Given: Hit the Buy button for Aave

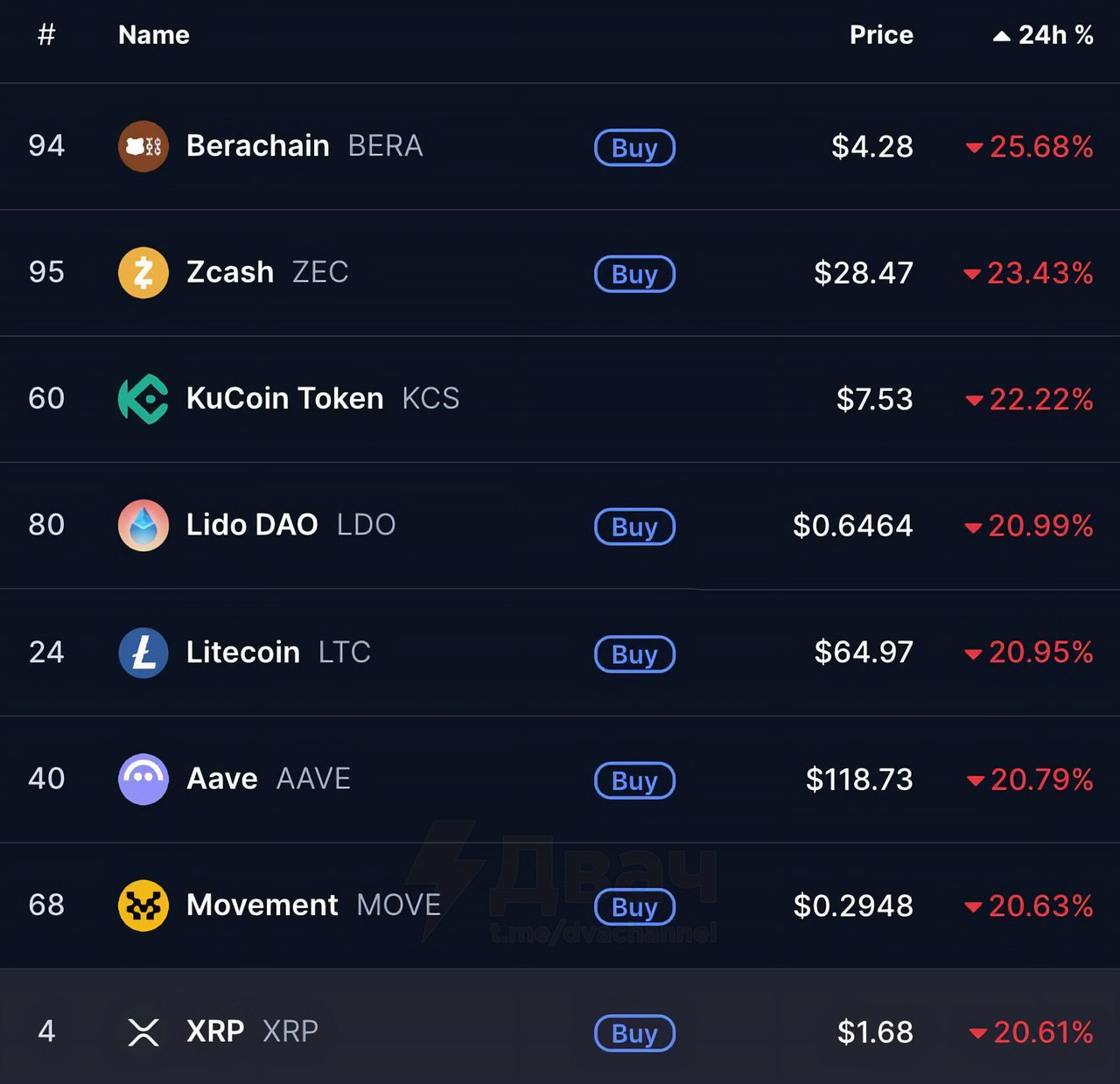Looking at the screenshot, I should pyautogui.click(x=634, y=780).
